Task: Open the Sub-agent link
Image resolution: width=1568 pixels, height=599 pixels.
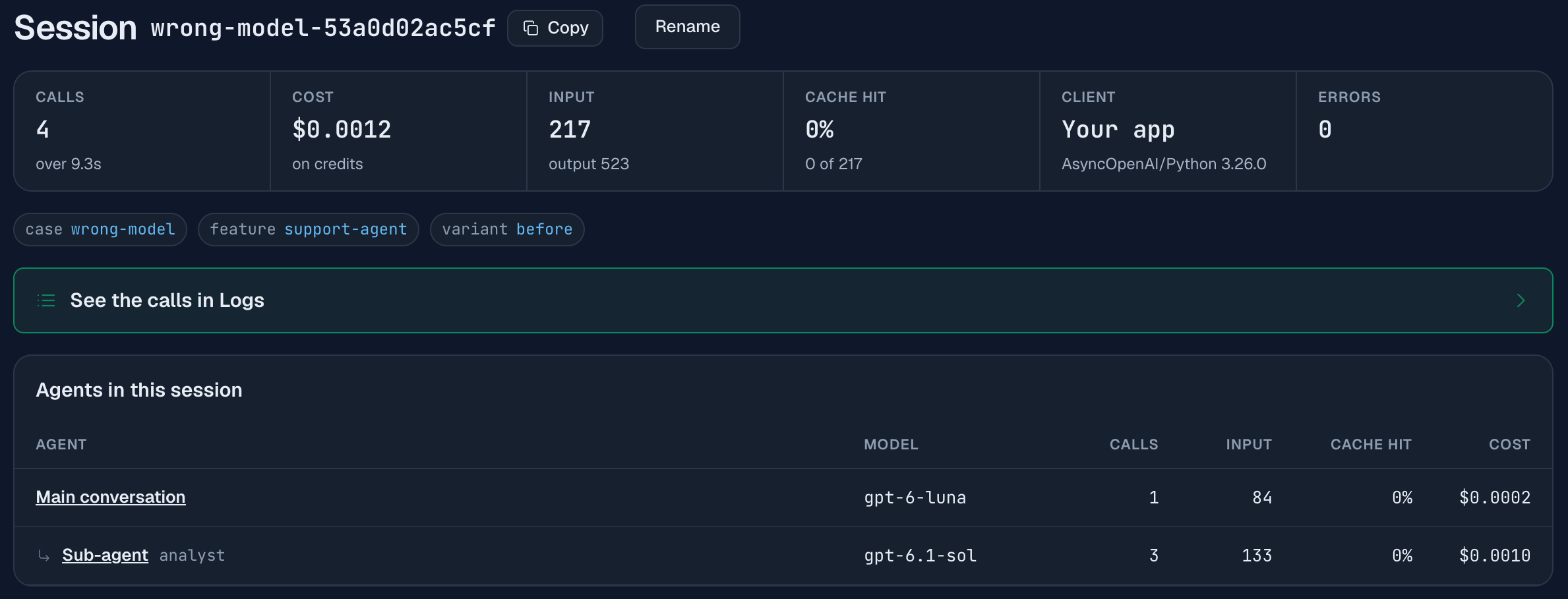Action: coord(105,555)
